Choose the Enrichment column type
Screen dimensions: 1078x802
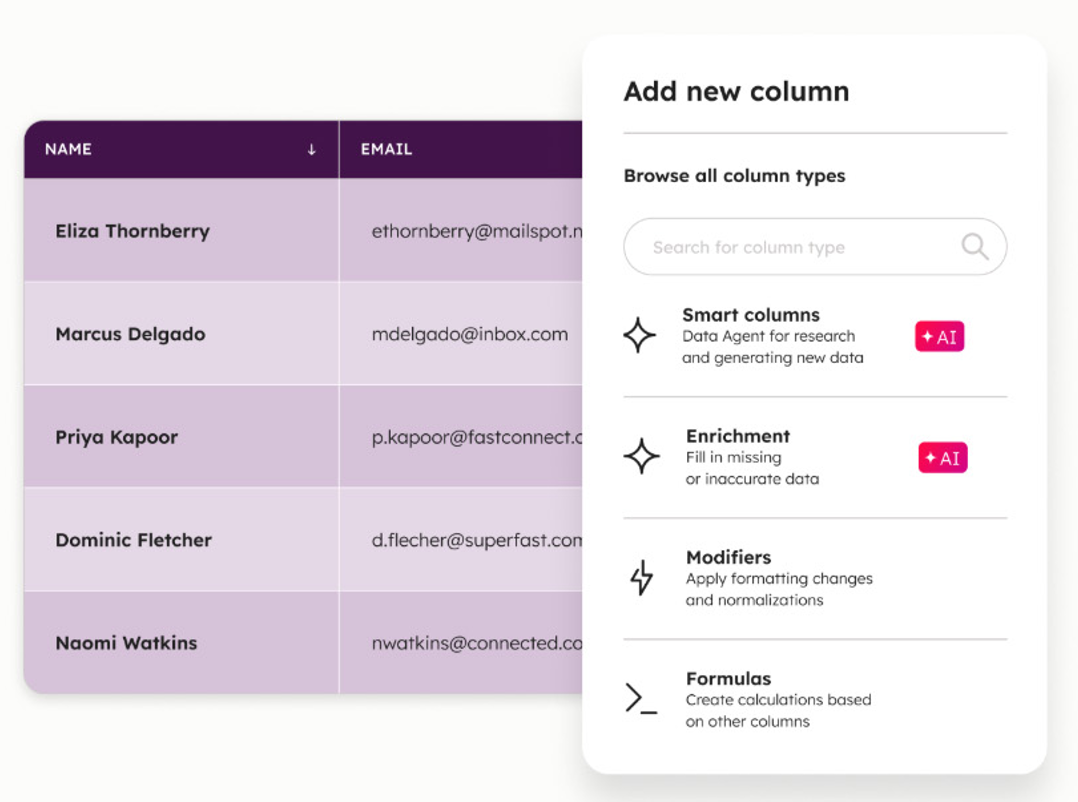click(x=738, y=436)
